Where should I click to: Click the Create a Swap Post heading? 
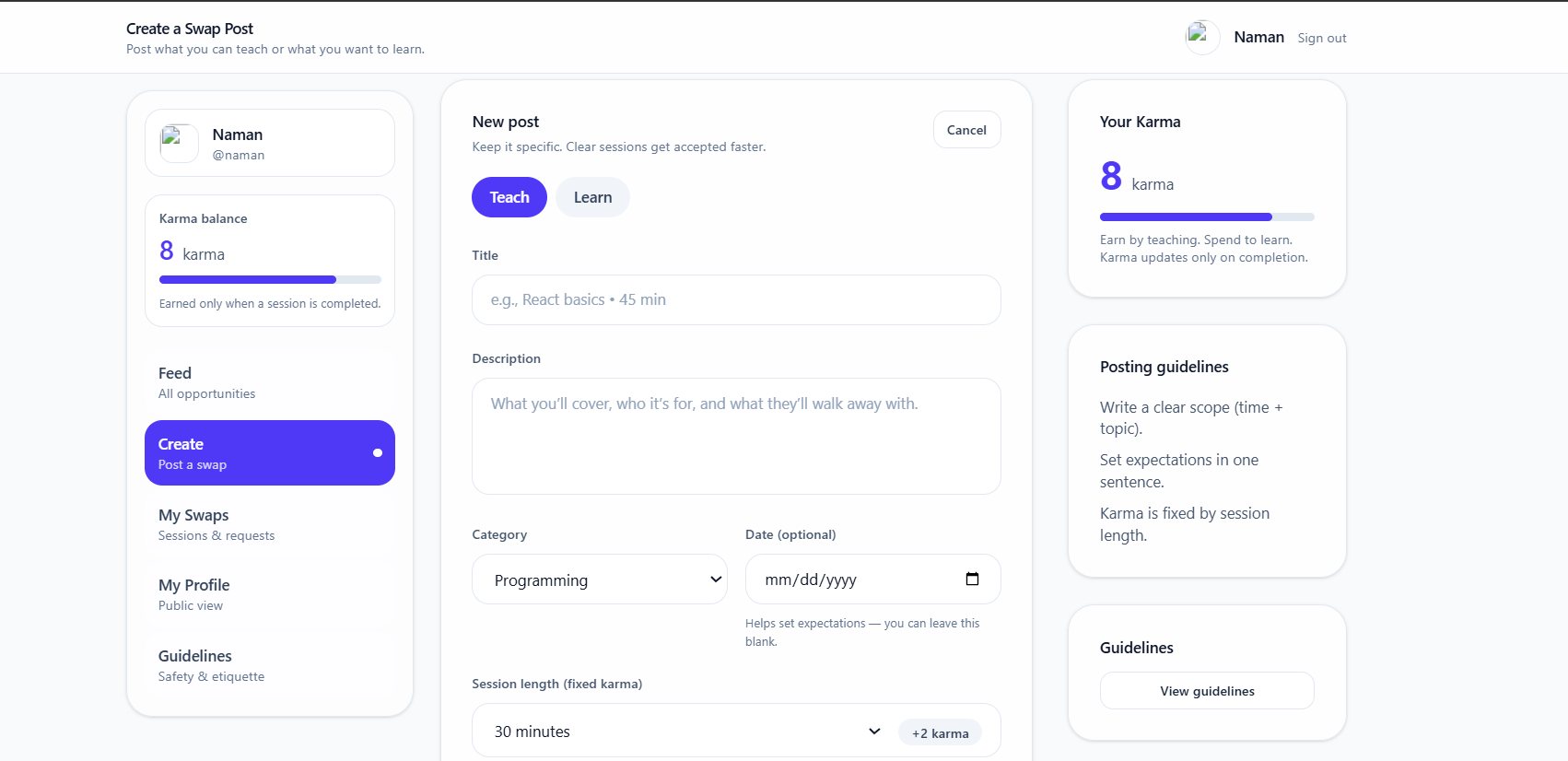tap(190, 29)
